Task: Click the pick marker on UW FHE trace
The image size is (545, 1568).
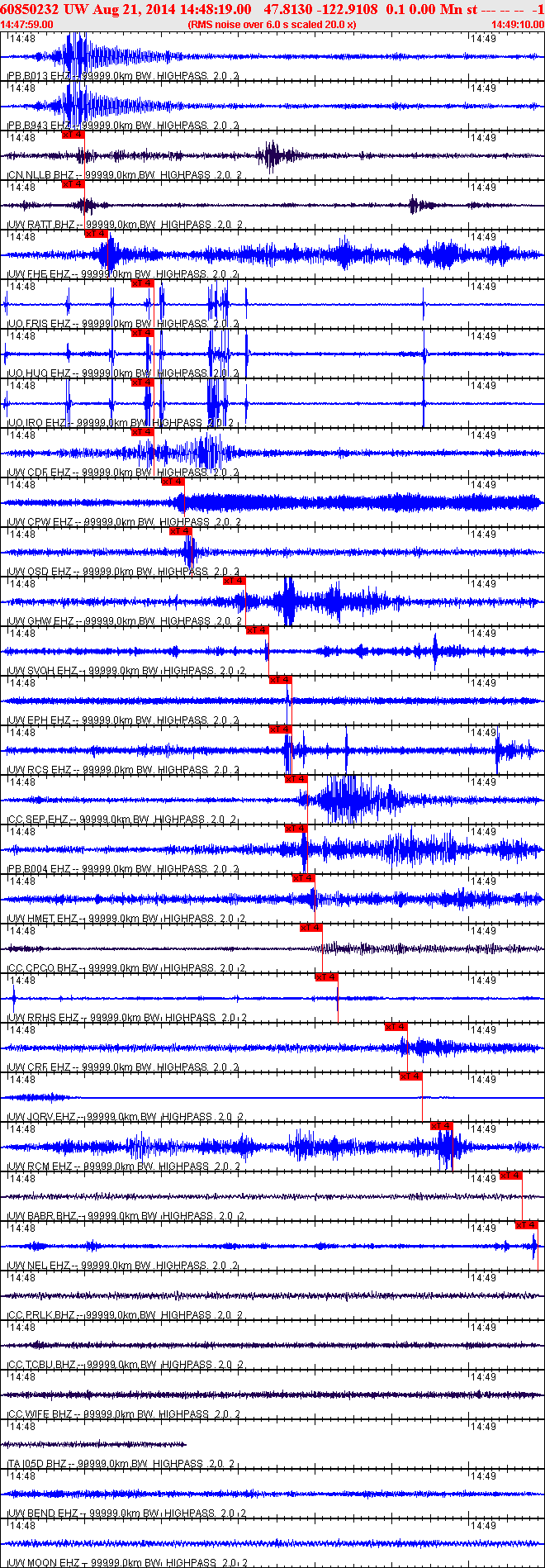Action: 97,234
